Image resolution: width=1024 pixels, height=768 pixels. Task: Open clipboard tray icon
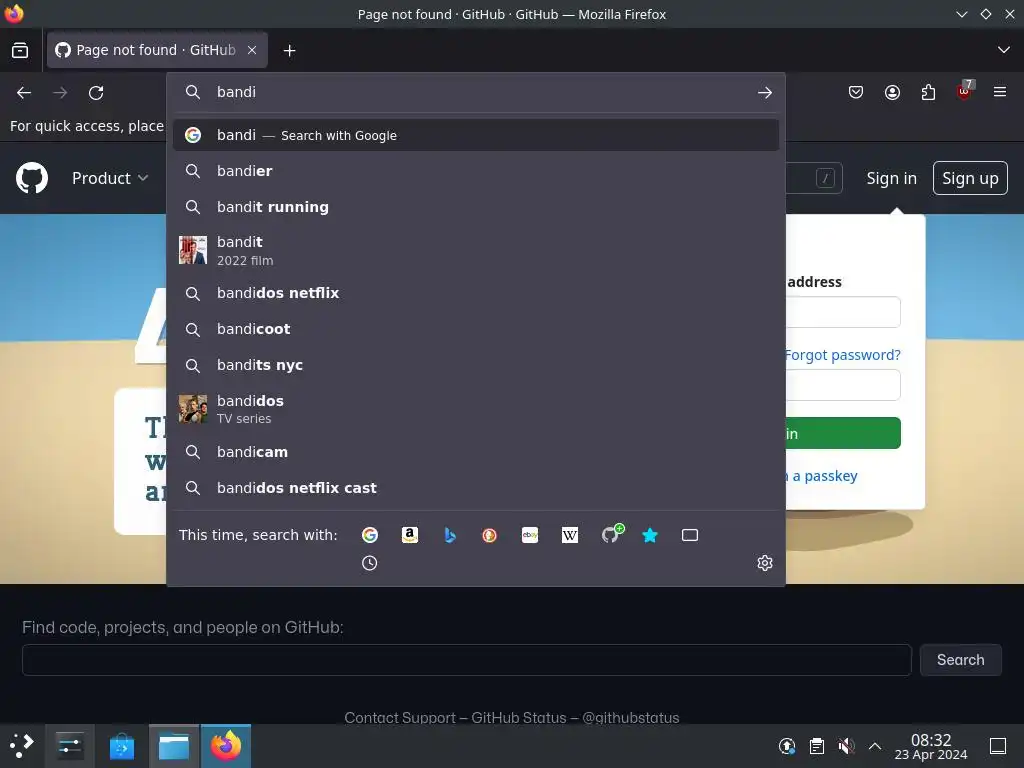(x=816, y=746)
